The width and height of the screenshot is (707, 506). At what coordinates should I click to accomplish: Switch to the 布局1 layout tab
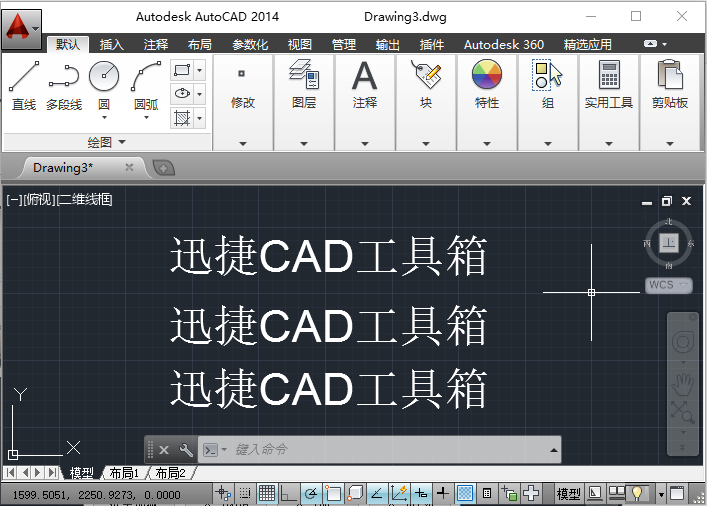point(124,473)
